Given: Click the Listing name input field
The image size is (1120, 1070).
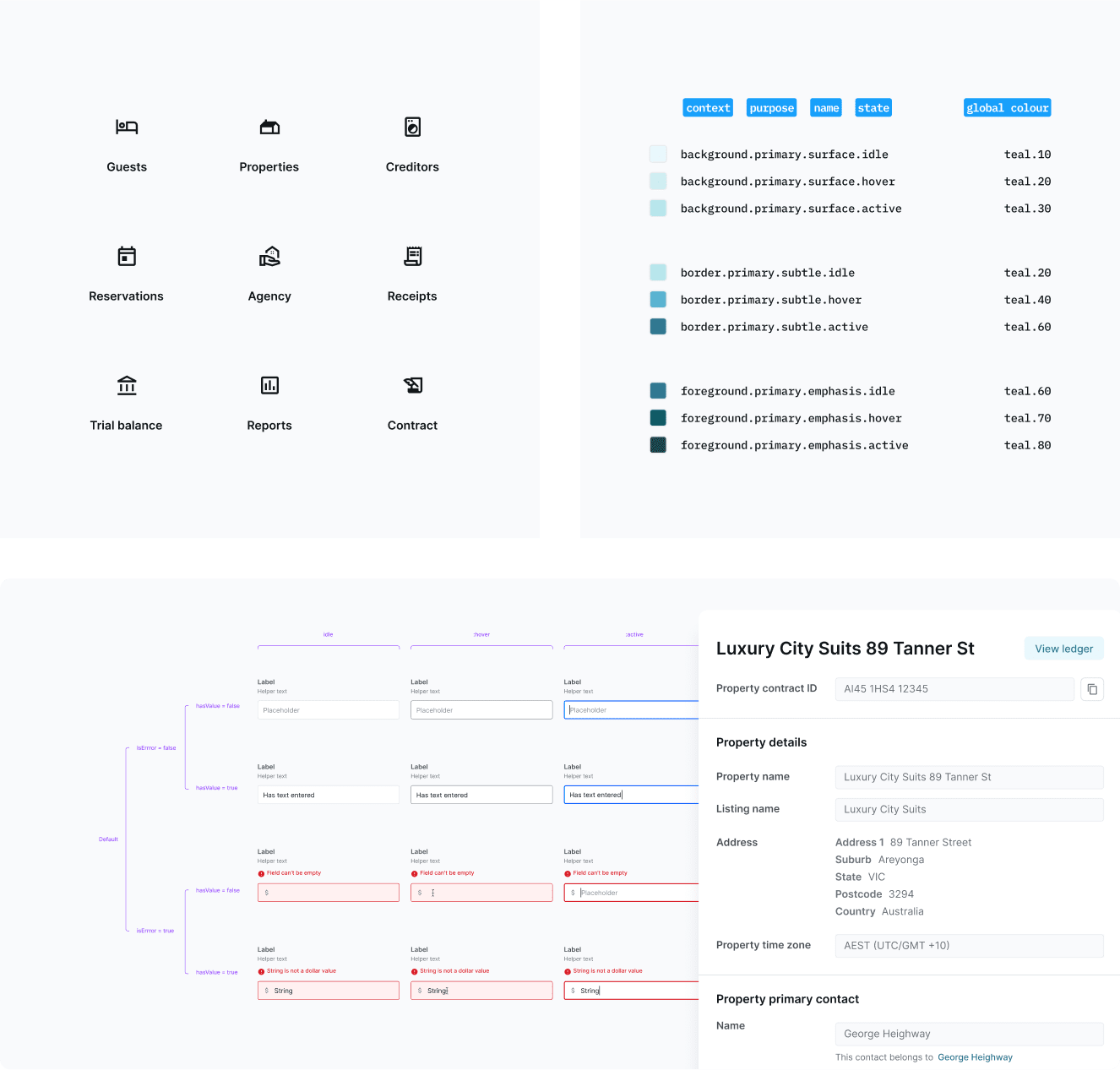Looking at the screenshot, I should pos(968,809).
